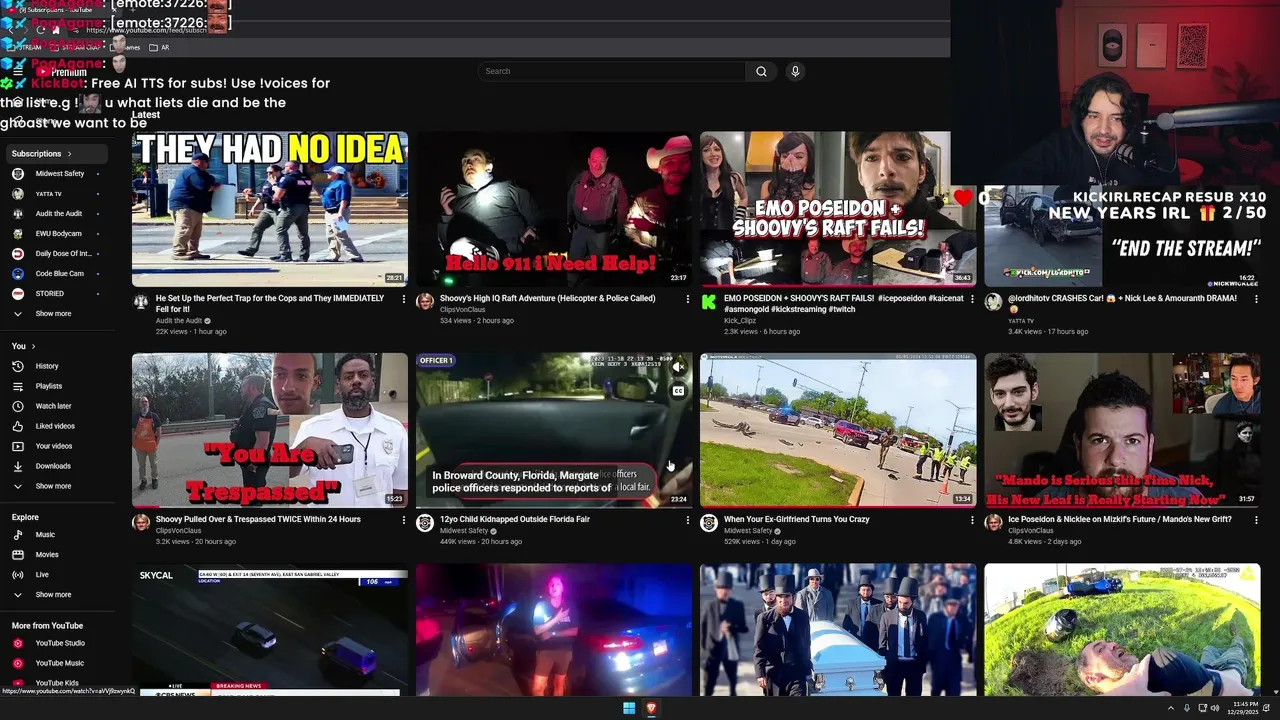Screen dimensions: 1280x720
Task: Open Code Blue Cam subscription
Action: pyautogui.click(x=59, y=274)
